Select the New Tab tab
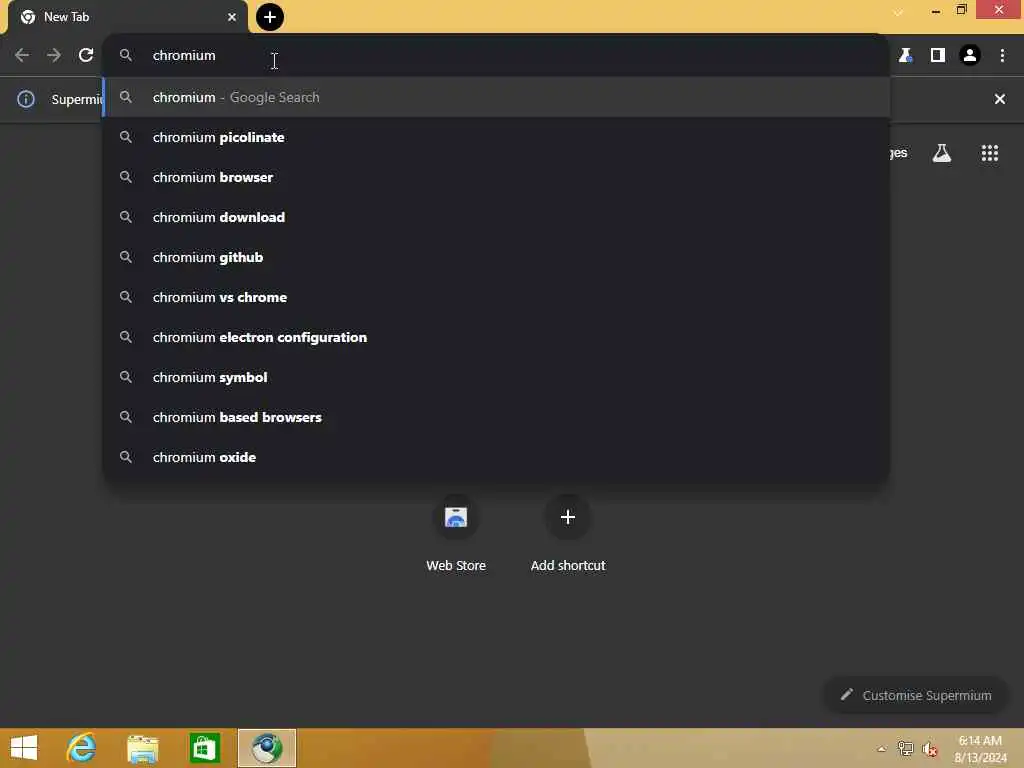1024x768 pixels. pos(127,17)
